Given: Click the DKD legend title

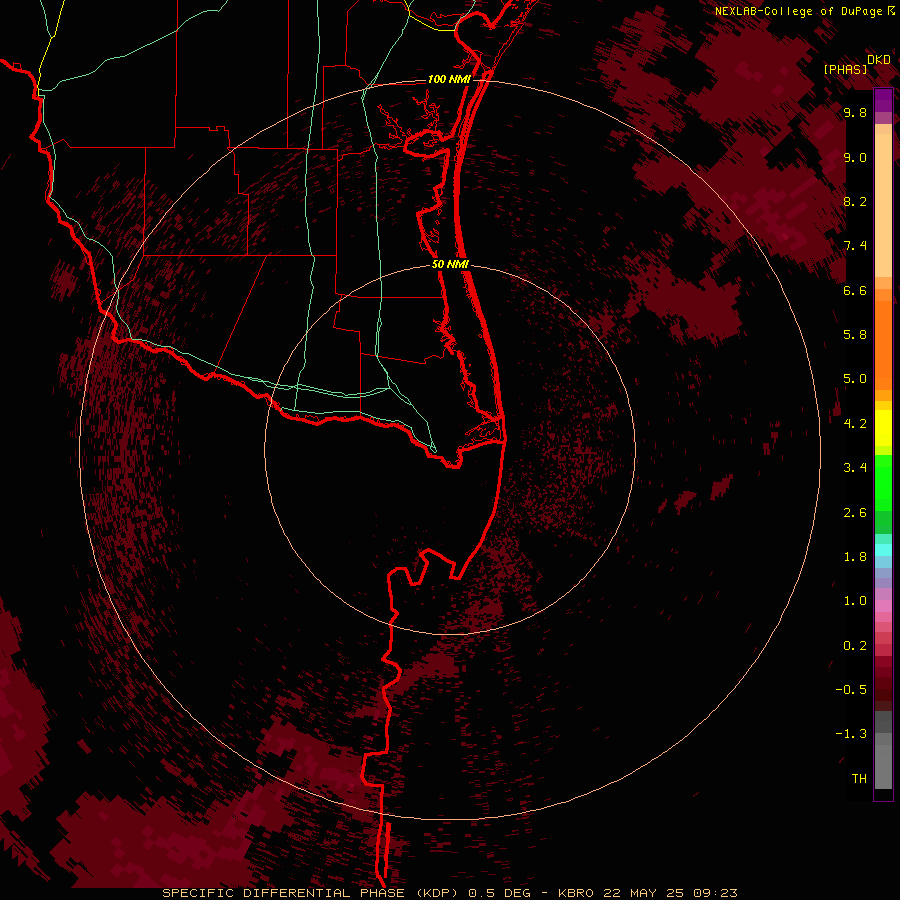Looking at the screenshot, I should point(879,60).
